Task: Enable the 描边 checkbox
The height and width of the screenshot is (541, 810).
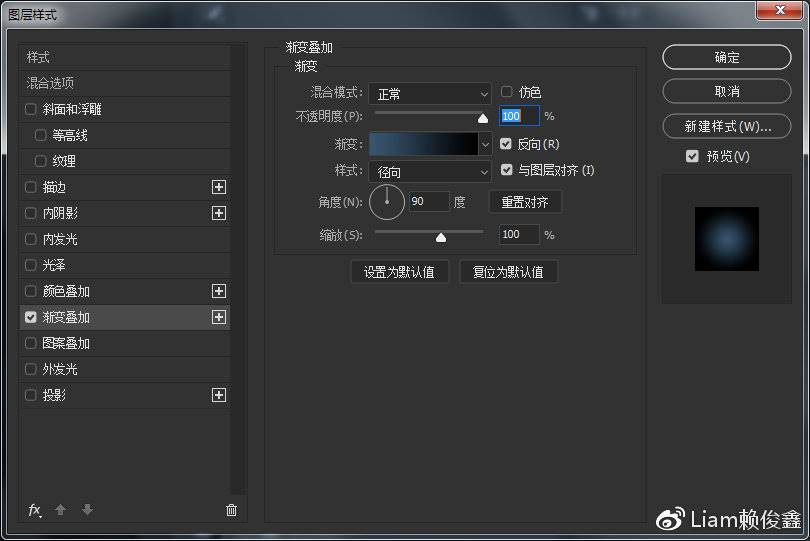Action: (30, 187)
